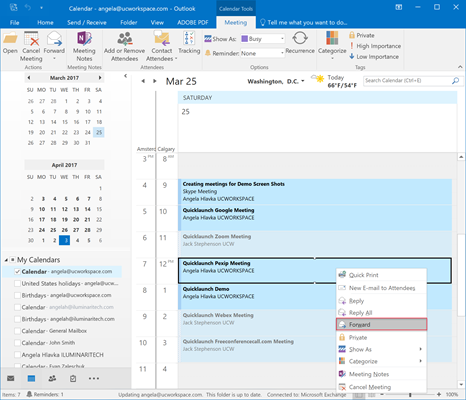This screenshot has width=466, height=400.
Task: Collapse the folder pane chevron
Action: 126,76
